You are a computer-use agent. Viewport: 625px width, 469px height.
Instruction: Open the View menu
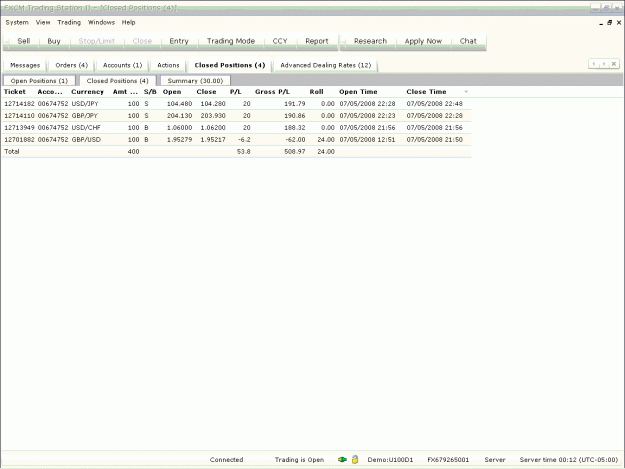[43, 22]
